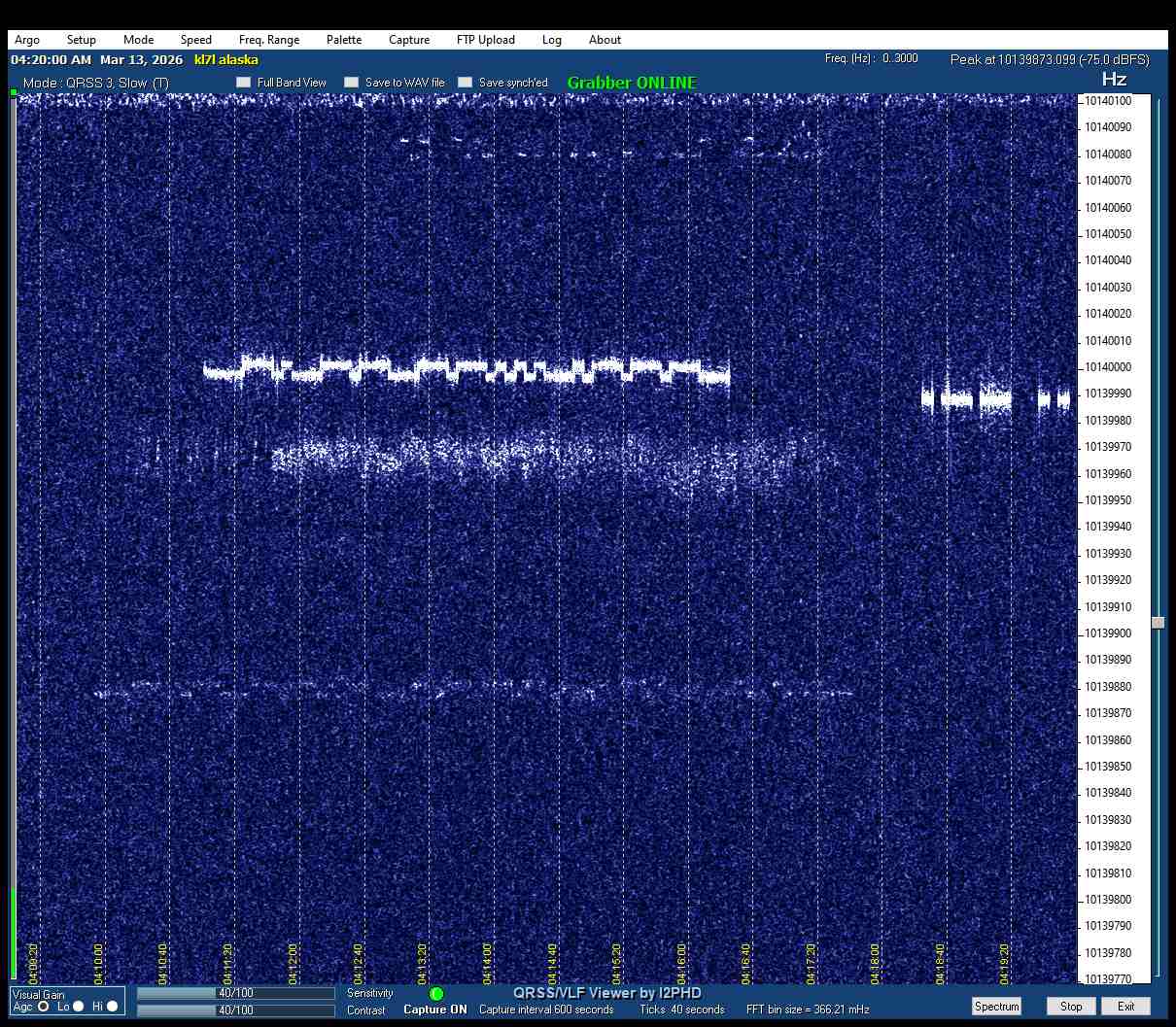This screenshot has height=1027, width=1176.
Task: Click the Sensitivity slider bar
Action: pos(235,993)
